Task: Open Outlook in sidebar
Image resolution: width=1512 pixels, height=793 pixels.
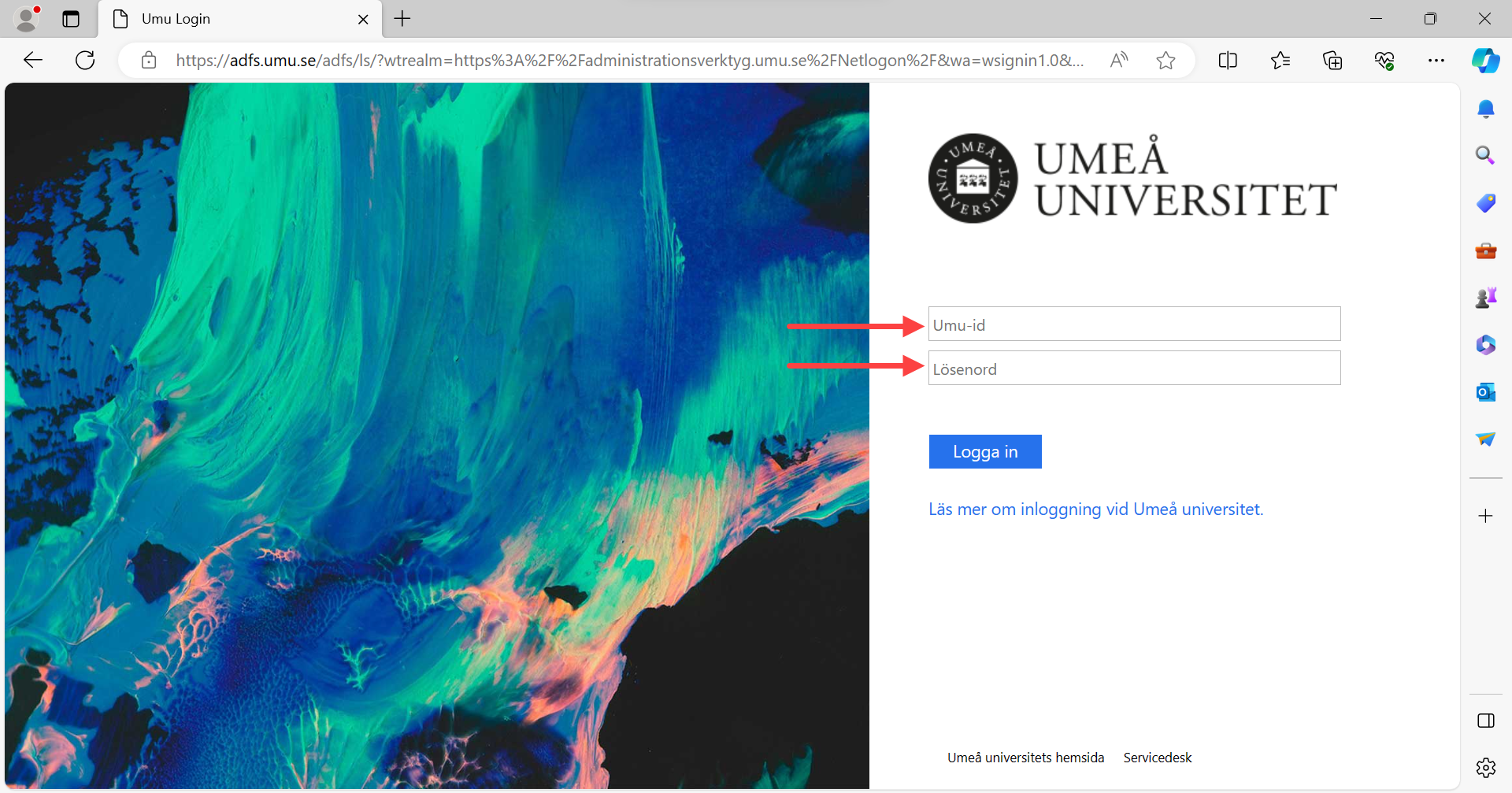Action: point(1486,391)
